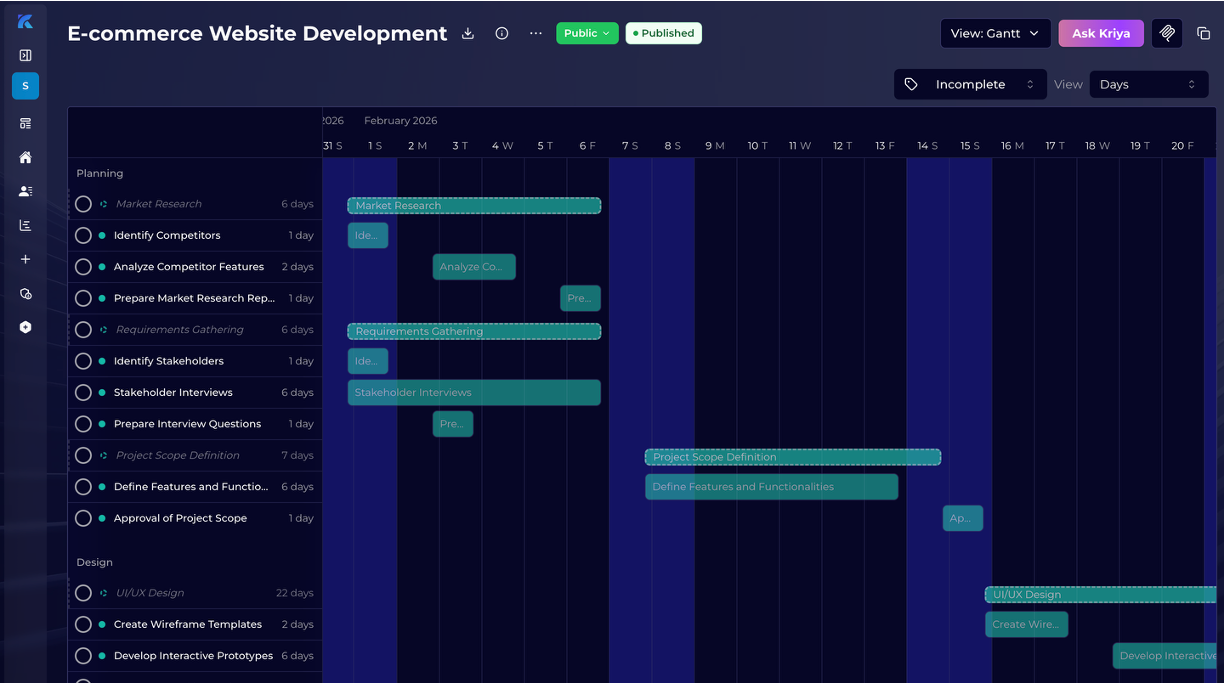This screenshot has width=1224, height=684.
Task: Open the attachments paperclip icon in top bar
Action: click(1166, 33)
